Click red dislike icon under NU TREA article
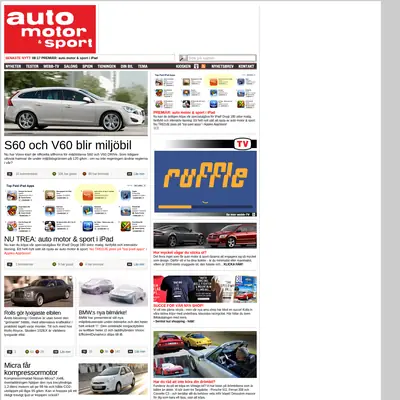The width and height of the screenshot is (400, 400). [x=81, y=264]
